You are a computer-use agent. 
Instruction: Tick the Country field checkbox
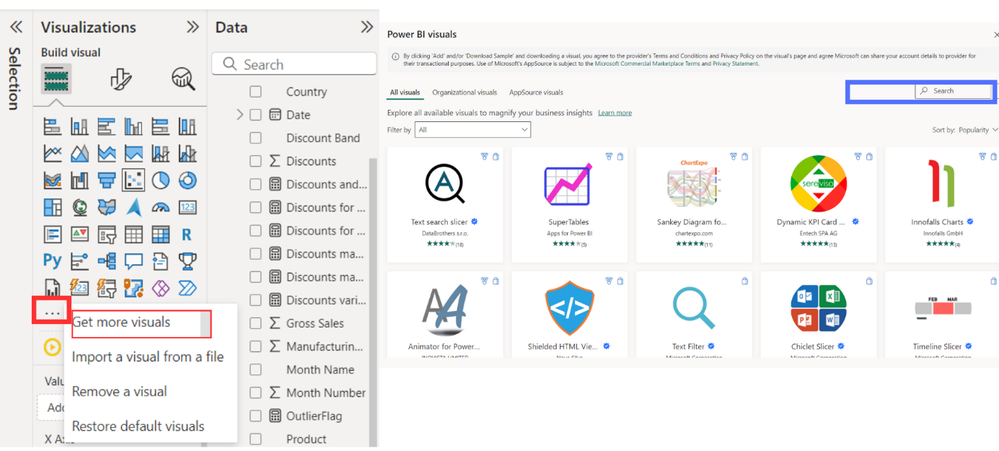click(255, 92)
